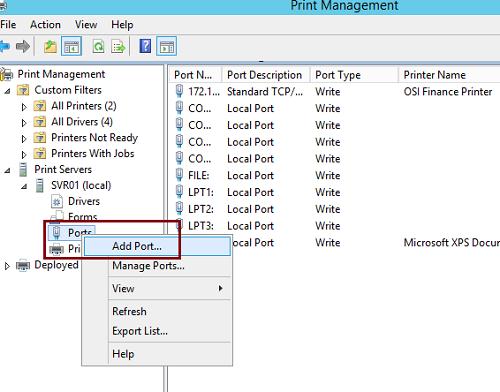Click the Export List toolbar icon

point(118,46)
